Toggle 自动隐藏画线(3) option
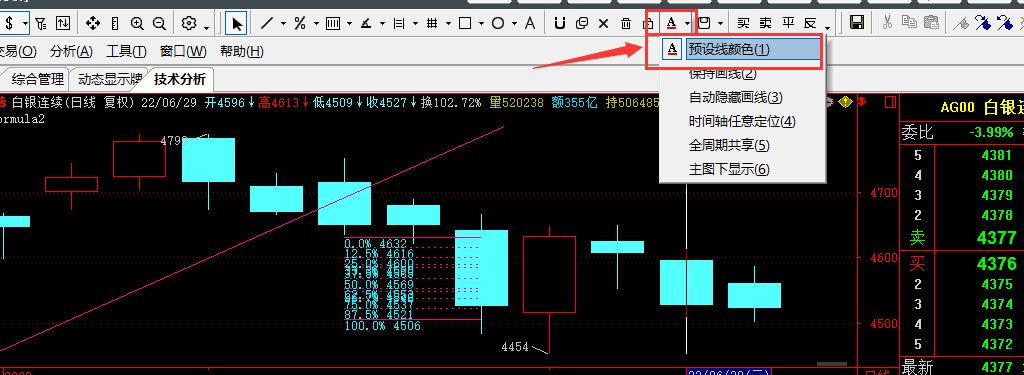This screenshot has width=1024, height=375. point(735,97)
